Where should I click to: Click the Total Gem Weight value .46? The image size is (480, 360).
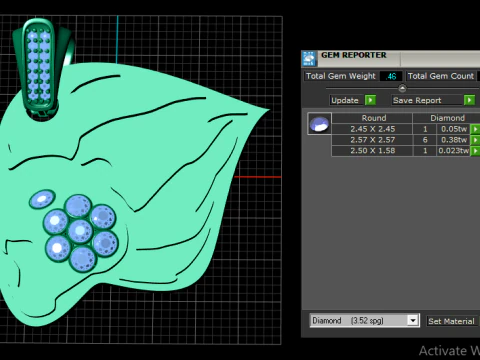coord(391,76)
